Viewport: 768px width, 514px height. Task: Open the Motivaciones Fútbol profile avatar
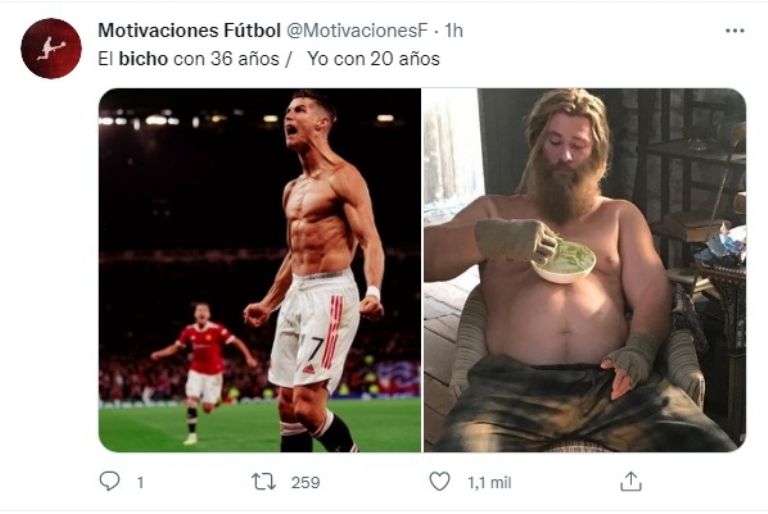[51, 48]
